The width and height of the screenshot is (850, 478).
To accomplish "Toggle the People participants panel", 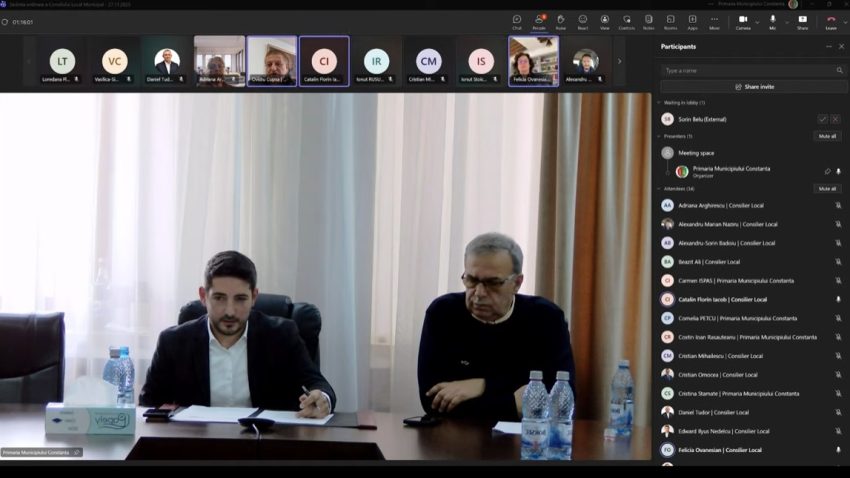I will (x=539, y=22).
